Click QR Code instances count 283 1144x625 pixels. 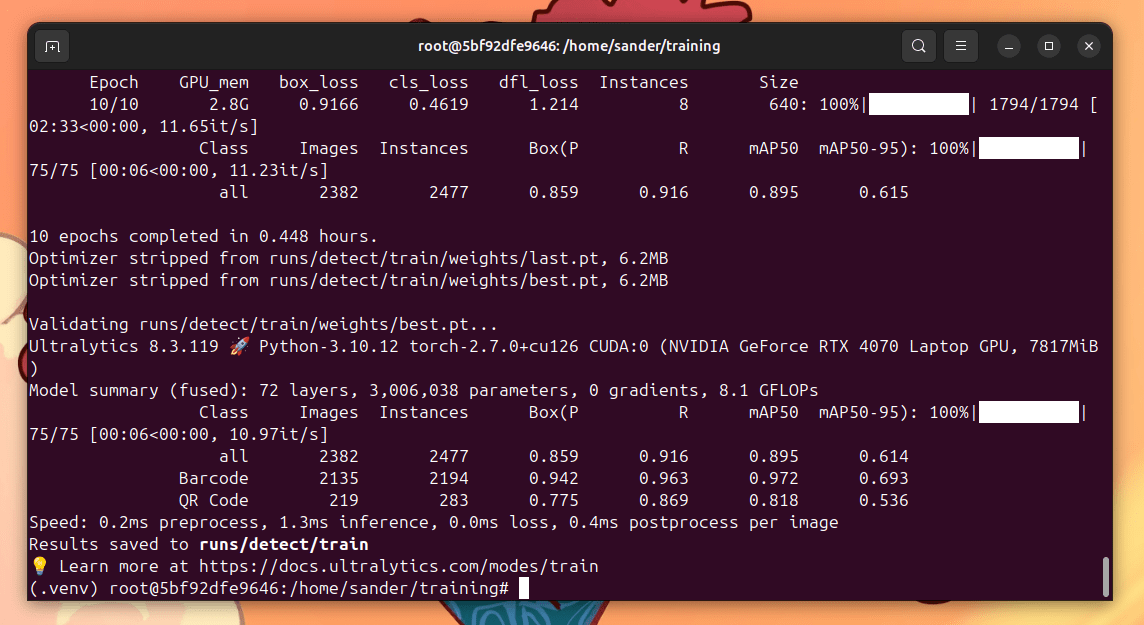pos(453,500)
